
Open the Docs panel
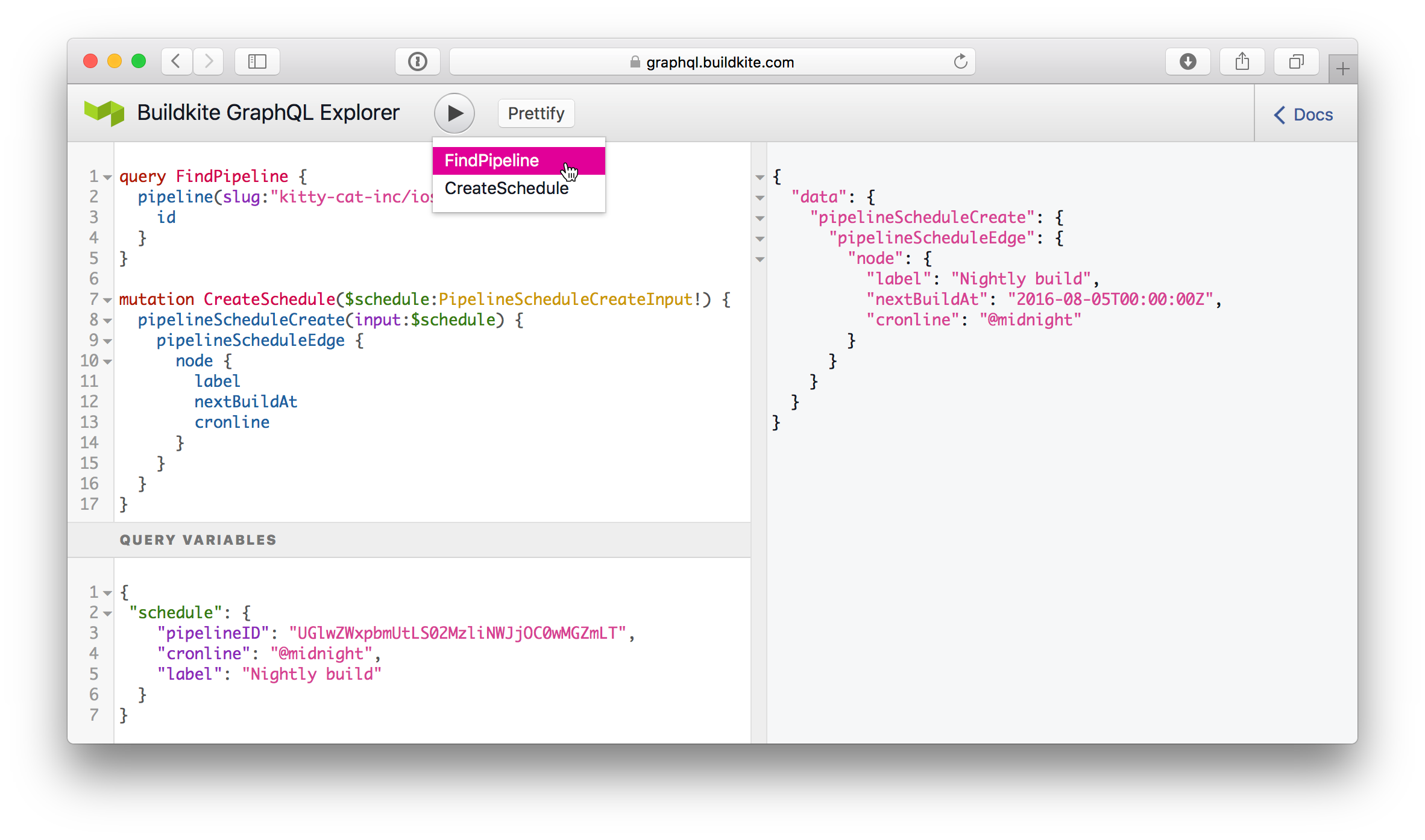point(1303,114)
